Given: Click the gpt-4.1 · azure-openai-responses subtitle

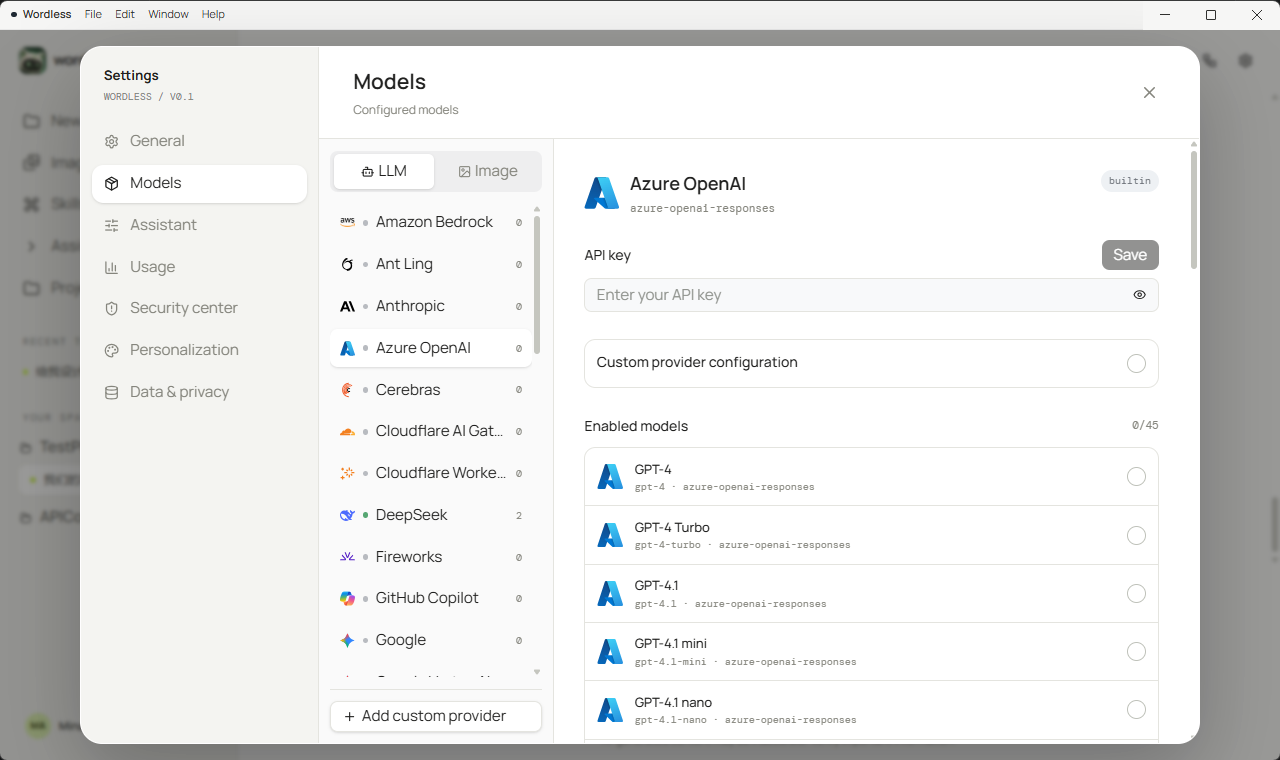Looking at the screenshot, I should pyautogui.click(x=731, y=604).
